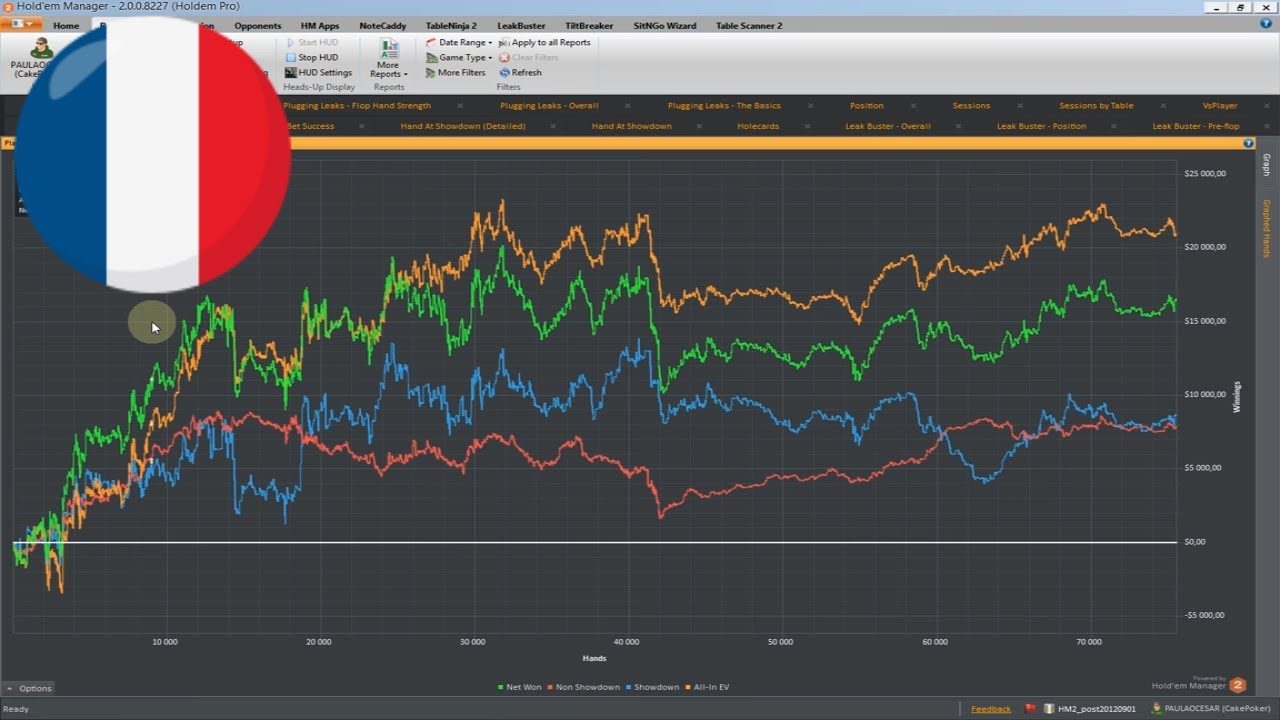This screenshot has width=1280, height=720.
Task: Open the TableNinja 2 ribbon tab
Action: coord(451,26)
